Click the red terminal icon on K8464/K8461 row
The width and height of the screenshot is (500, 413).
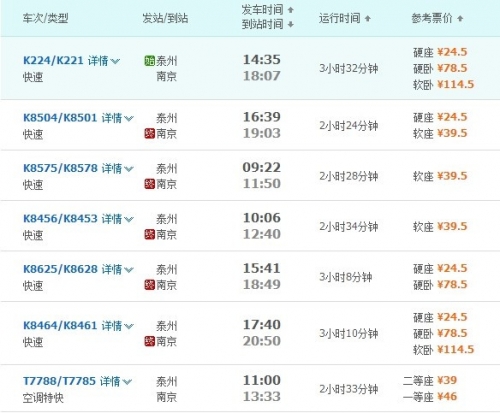[150, 341]
